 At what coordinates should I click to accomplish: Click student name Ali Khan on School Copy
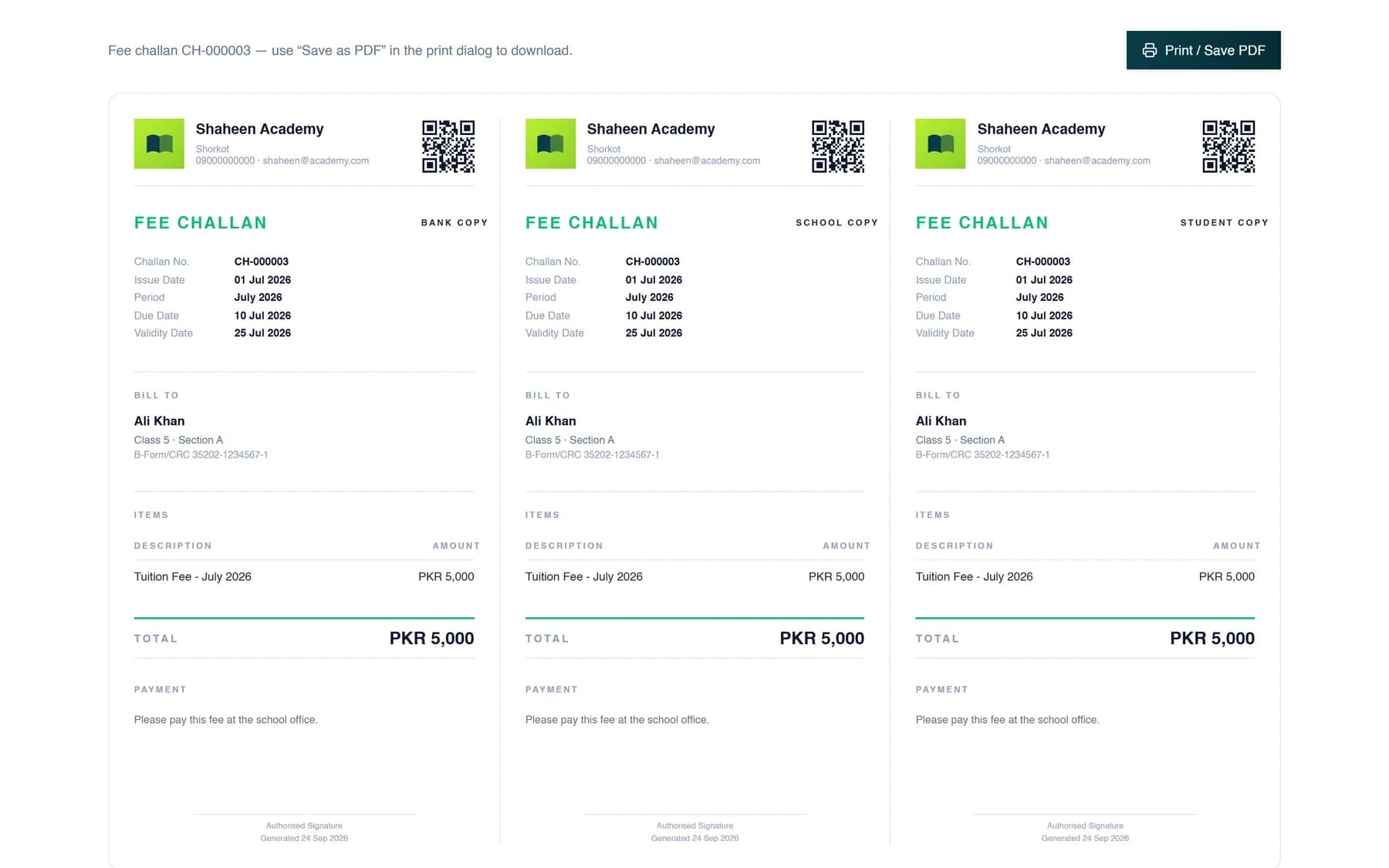coord(551,421)
